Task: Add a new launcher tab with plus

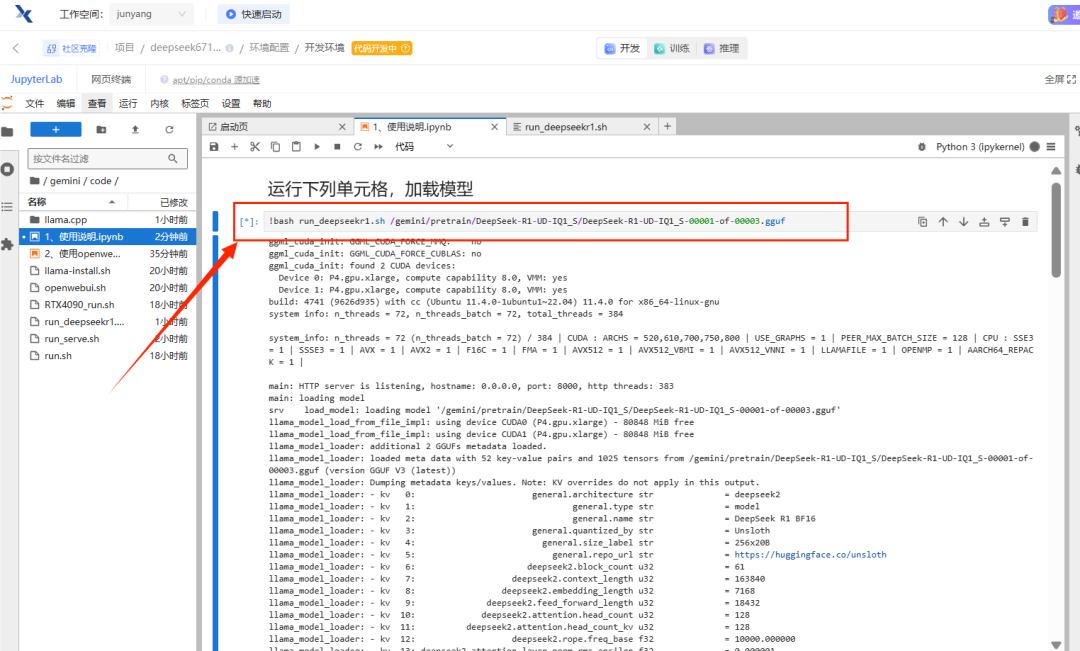Action: pyautogui.click(x=667, y=126)
